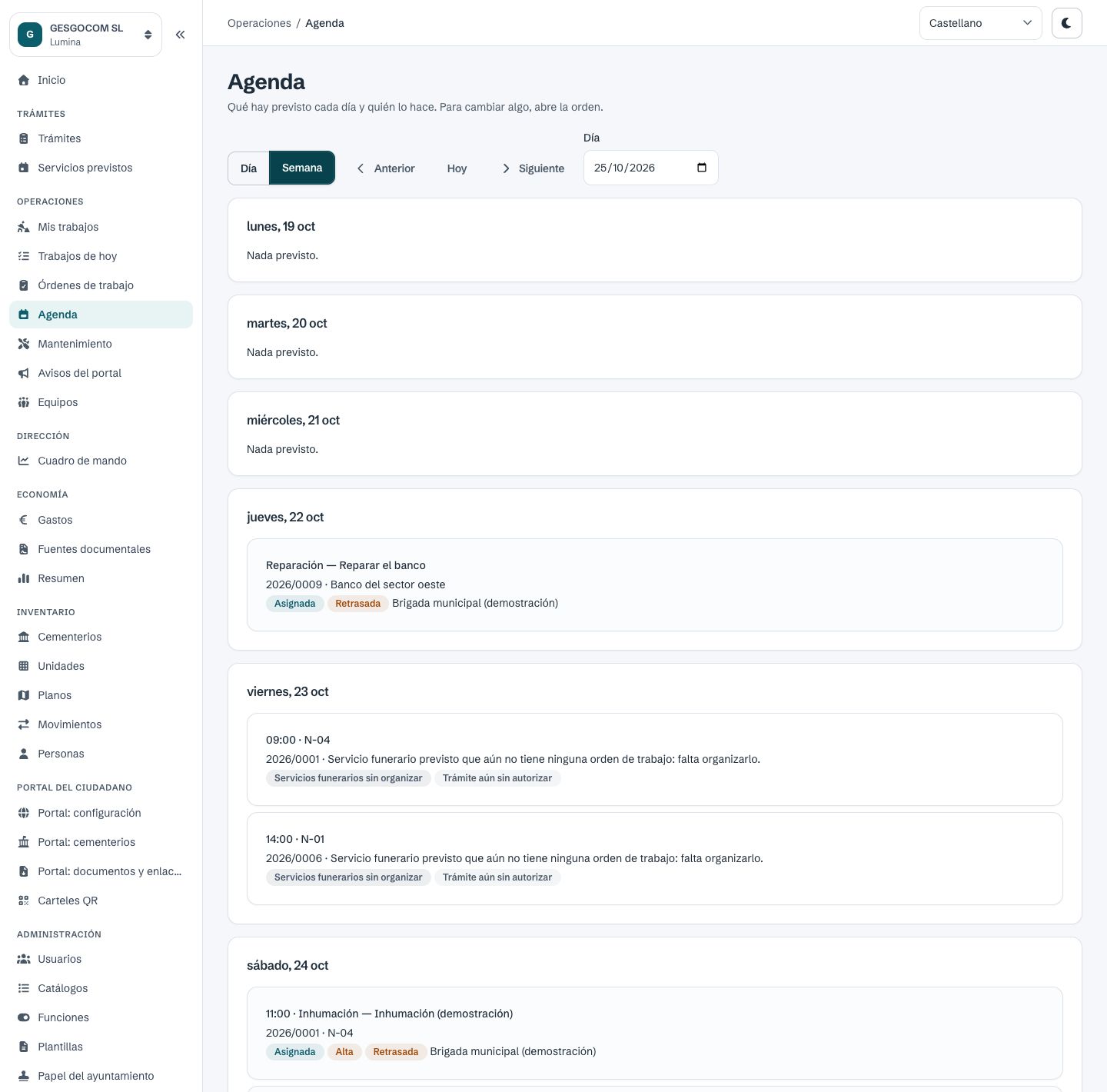
Task: Open the Reparar el banco work order card
Action: [x=655, y=584]
